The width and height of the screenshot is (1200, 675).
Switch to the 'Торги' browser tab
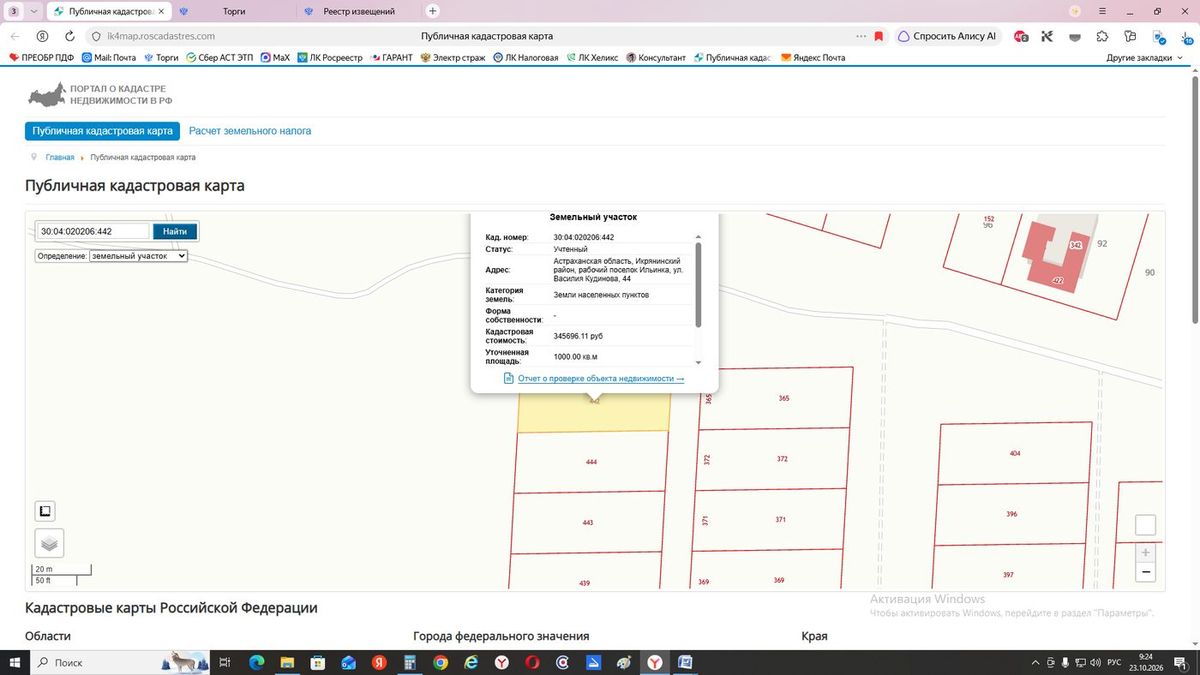tap(234, 11)
